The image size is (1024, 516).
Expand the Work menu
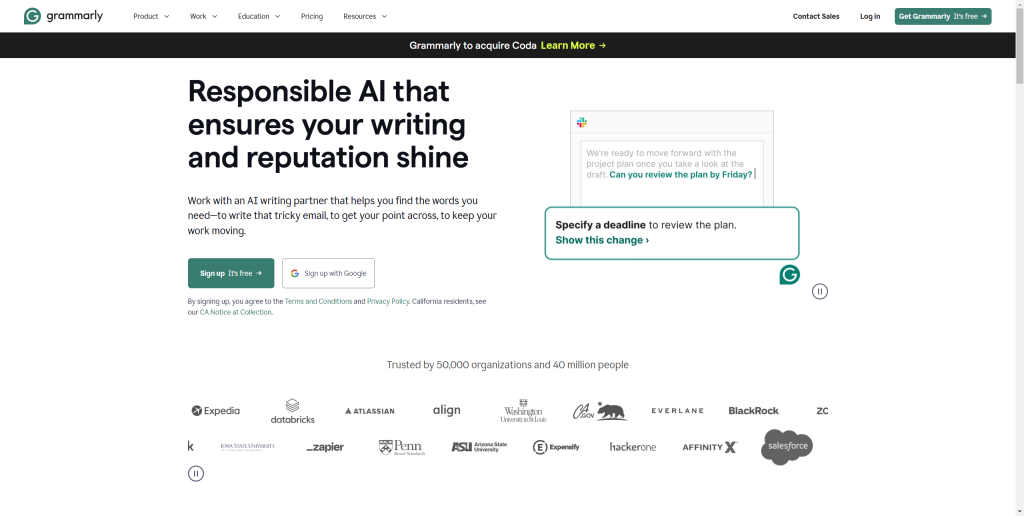tap(203, 16)
